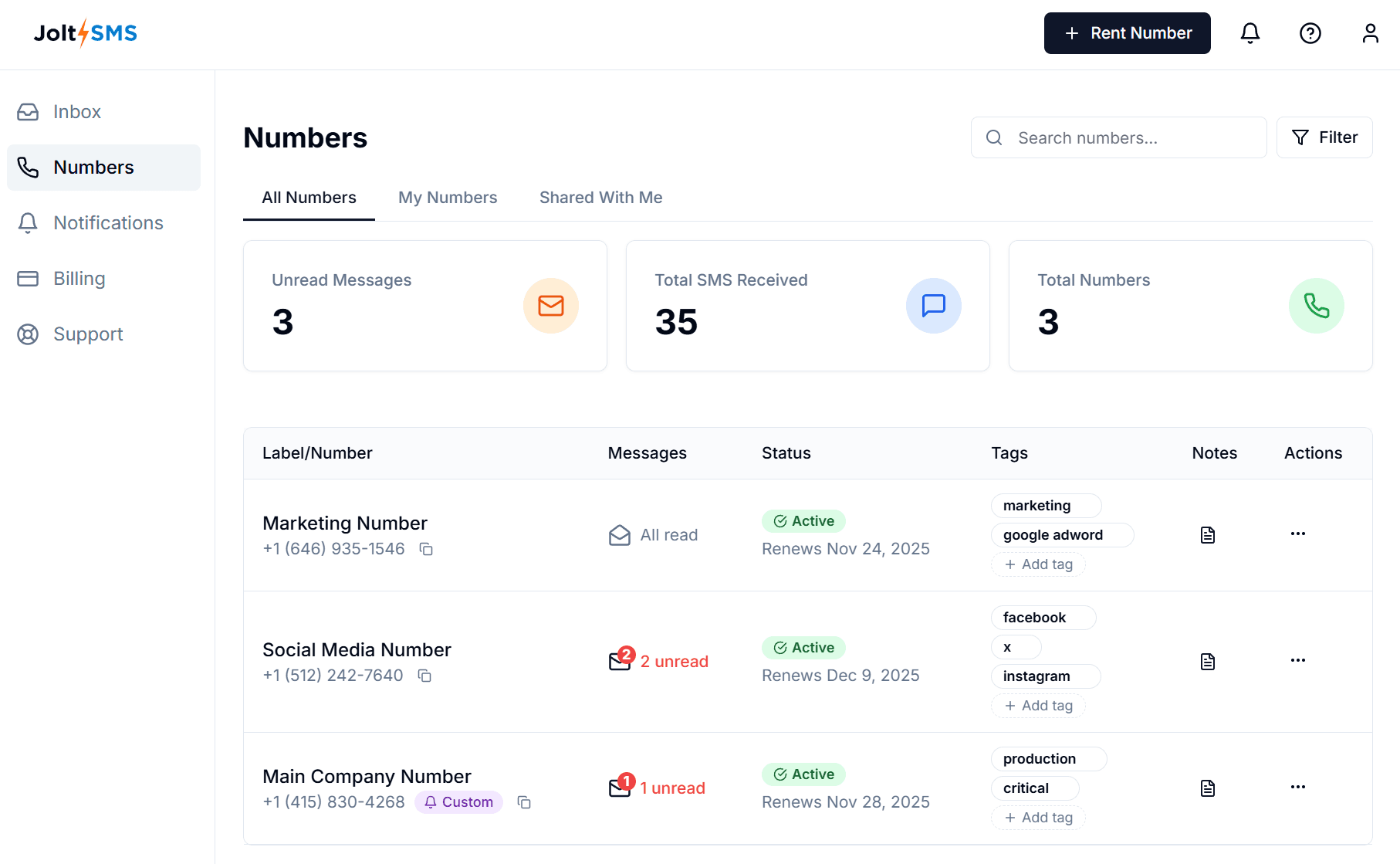Click the Rent Number button
Viewport: 1400px width, 864px height.
[x=1127, y=33]
